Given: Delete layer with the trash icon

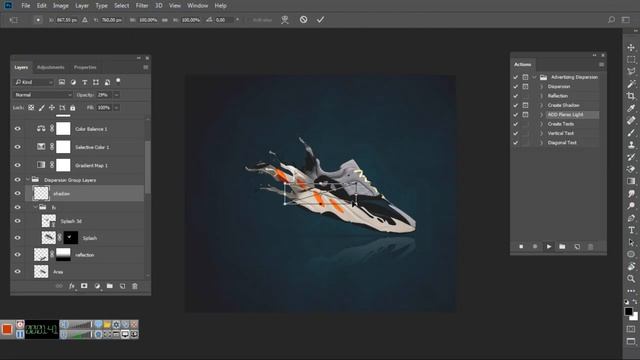Looking at the screenshot, I should point(135,286).
